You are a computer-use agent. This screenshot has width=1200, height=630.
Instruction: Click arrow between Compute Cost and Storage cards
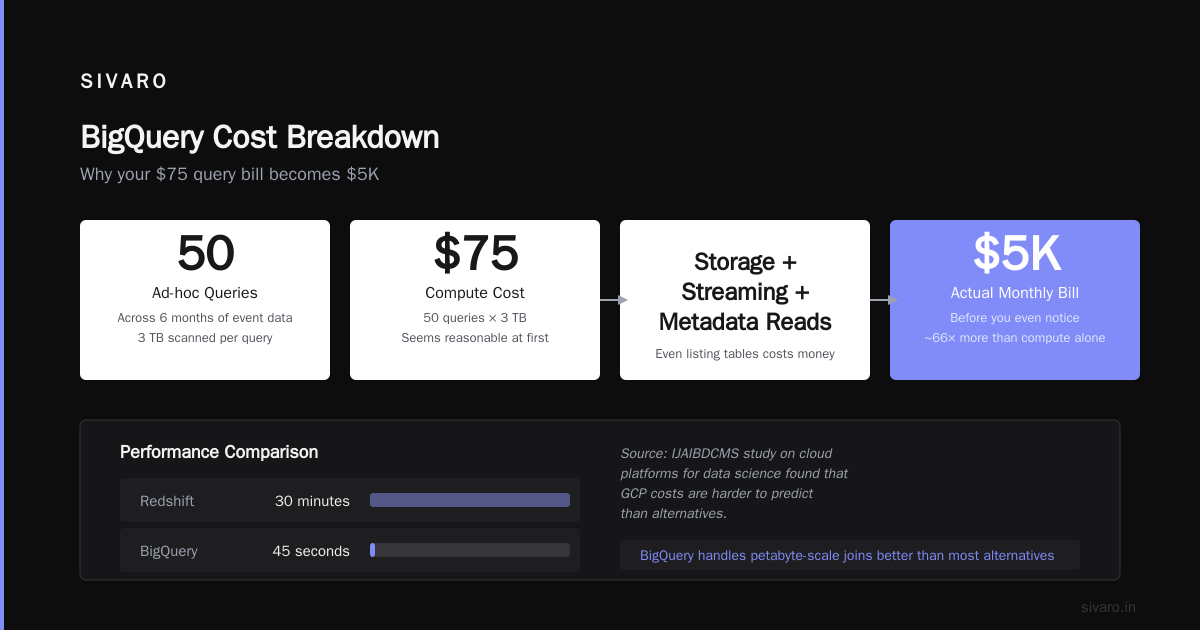click(614, 300)
